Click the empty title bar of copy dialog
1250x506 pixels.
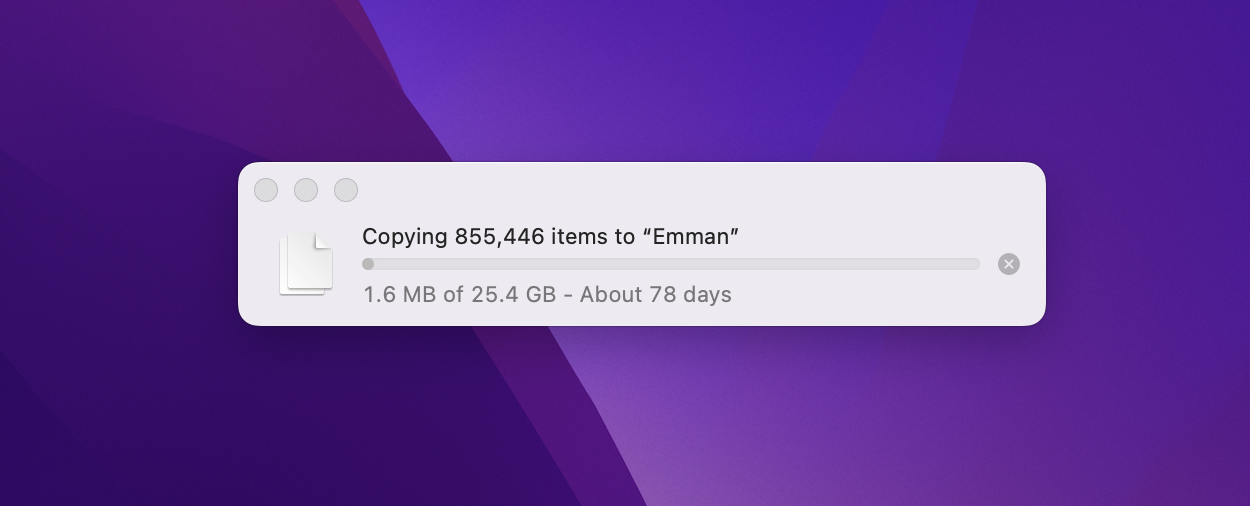pyautogui.click(x=700, y=190)
